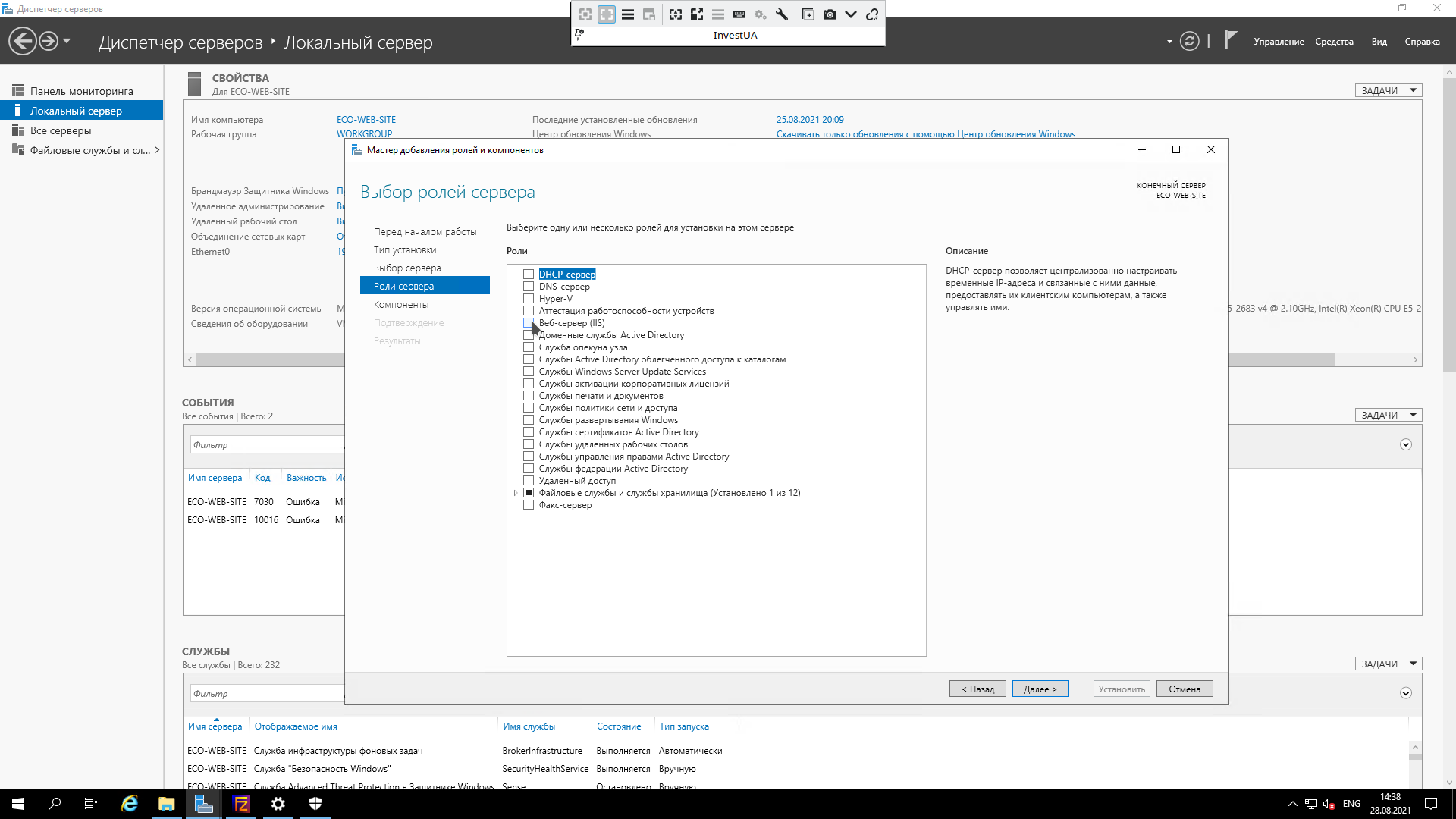This screenshot has height=819, width=1456.
Task: Open the ЗАДАЧИ dropdown in Свойства section
Action: click(1388, 90)
